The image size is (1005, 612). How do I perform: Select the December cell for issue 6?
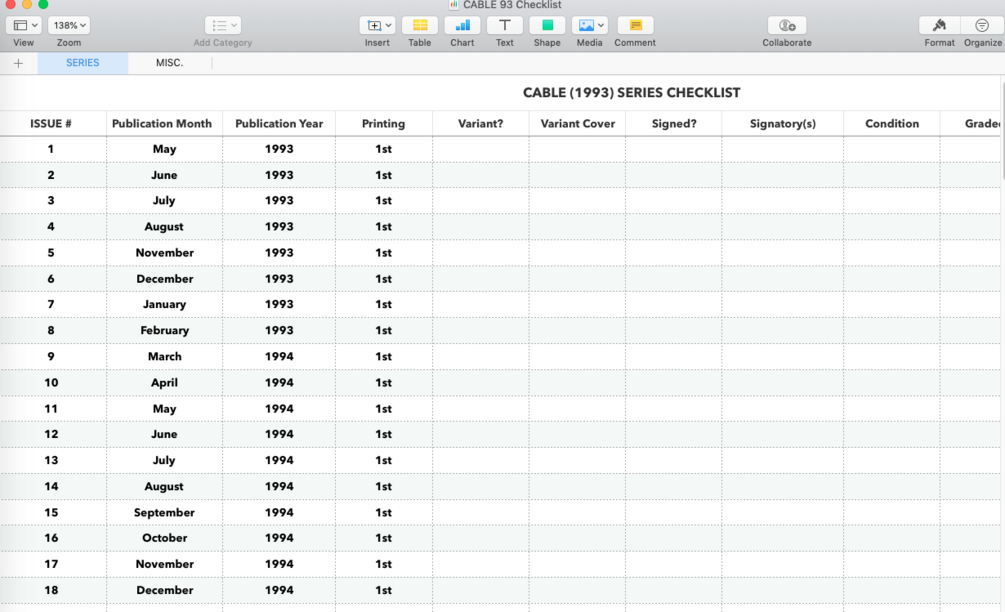pos(164,279)
